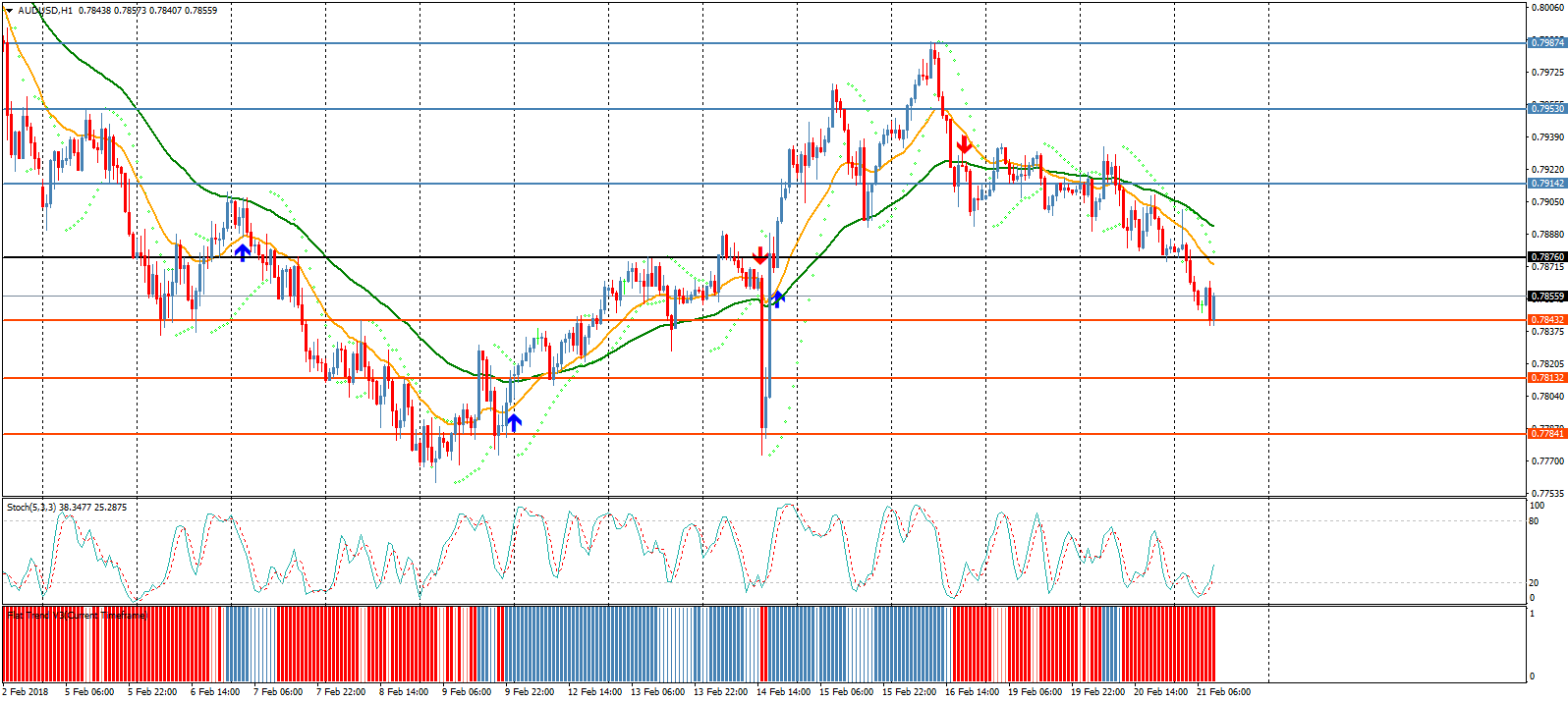Click the blue up arrow near 6 Feb 14:00

(242, 252)
